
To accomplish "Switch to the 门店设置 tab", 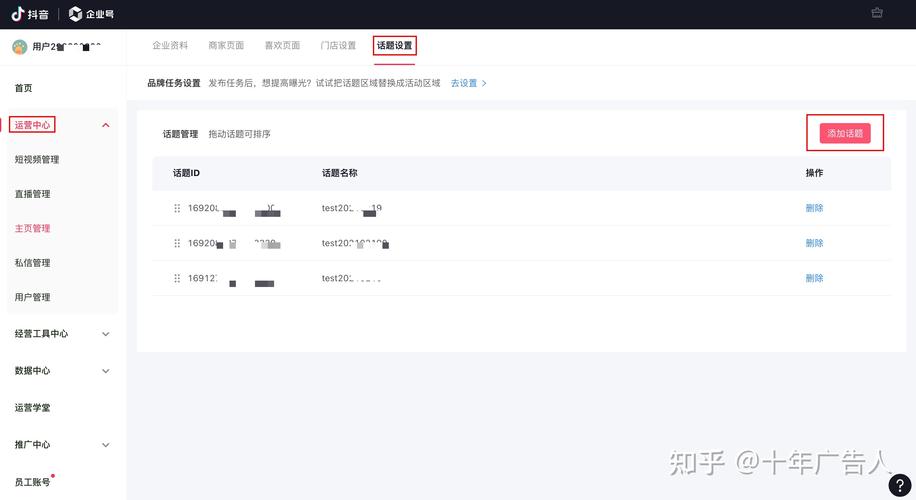I will pyautogui.click(x=338, y=46).
